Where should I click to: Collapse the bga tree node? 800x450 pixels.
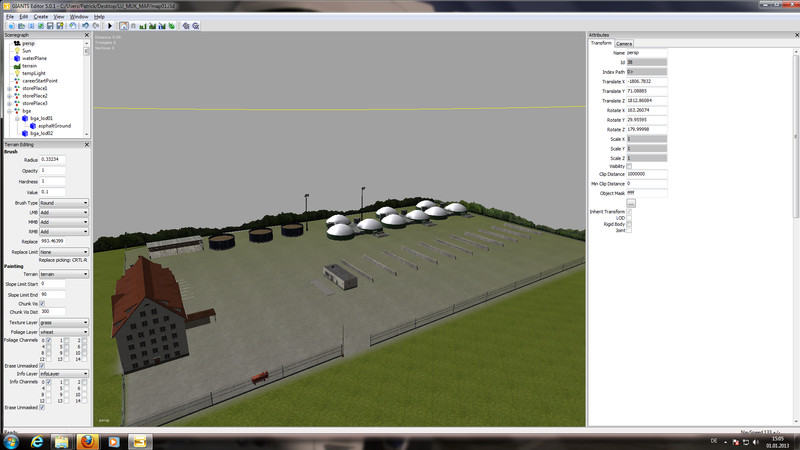(x=9, y=111)
